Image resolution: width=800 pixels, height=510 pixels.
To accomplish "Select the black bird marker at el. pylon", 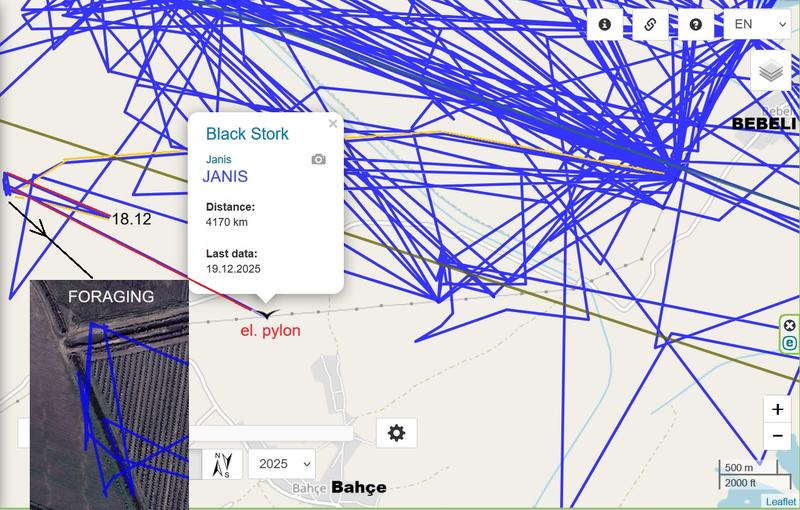I will [x=266, y=314].
